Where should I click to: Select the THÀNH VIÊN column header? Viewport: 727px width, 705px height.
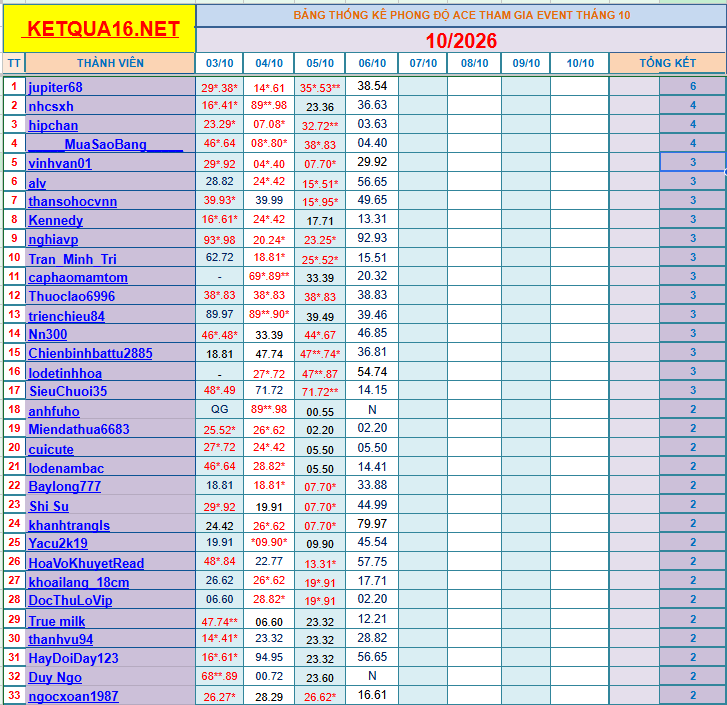tap(110, 63)
